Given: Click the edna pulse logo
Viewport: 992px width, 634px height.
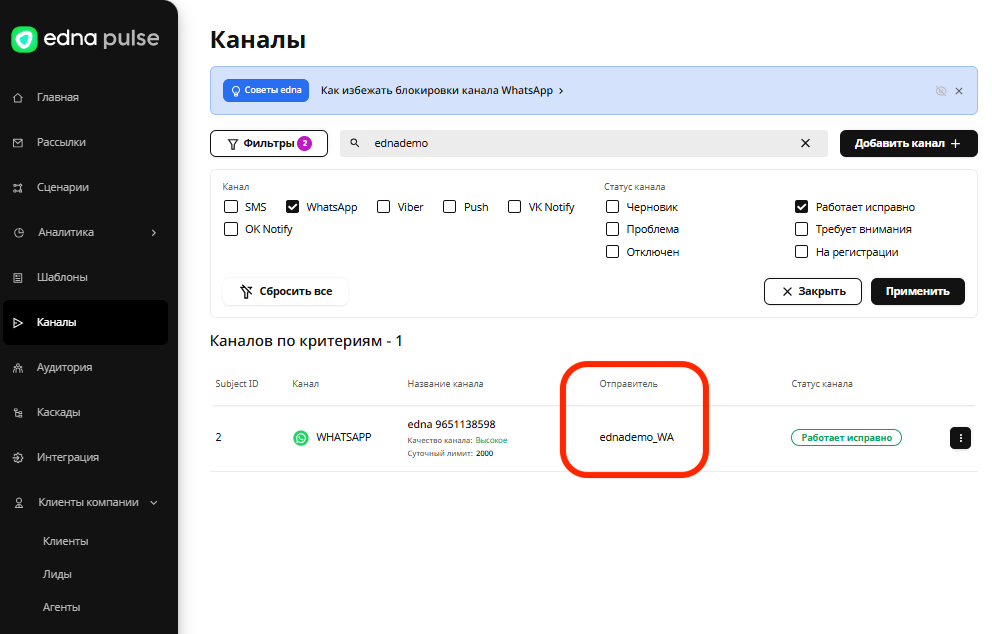Looking at the screenshot, I should click(85, 39).
